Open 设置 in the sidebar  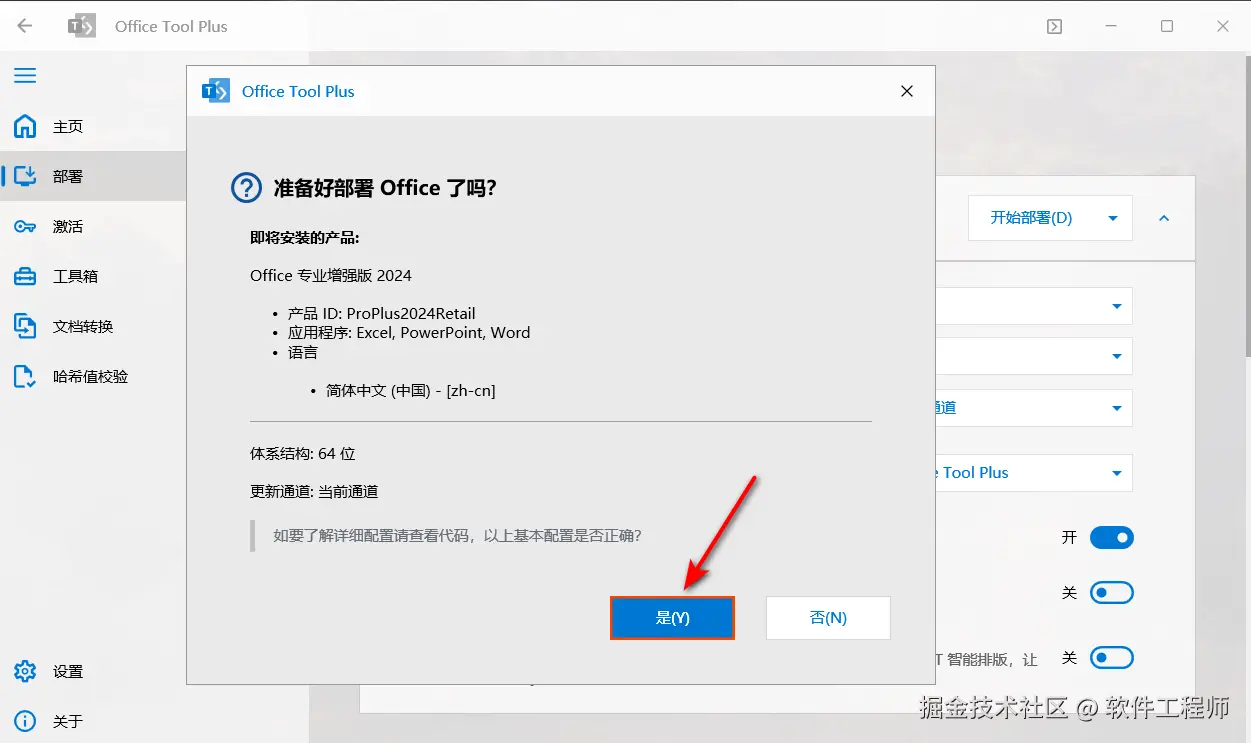click(x=93, y=671)
